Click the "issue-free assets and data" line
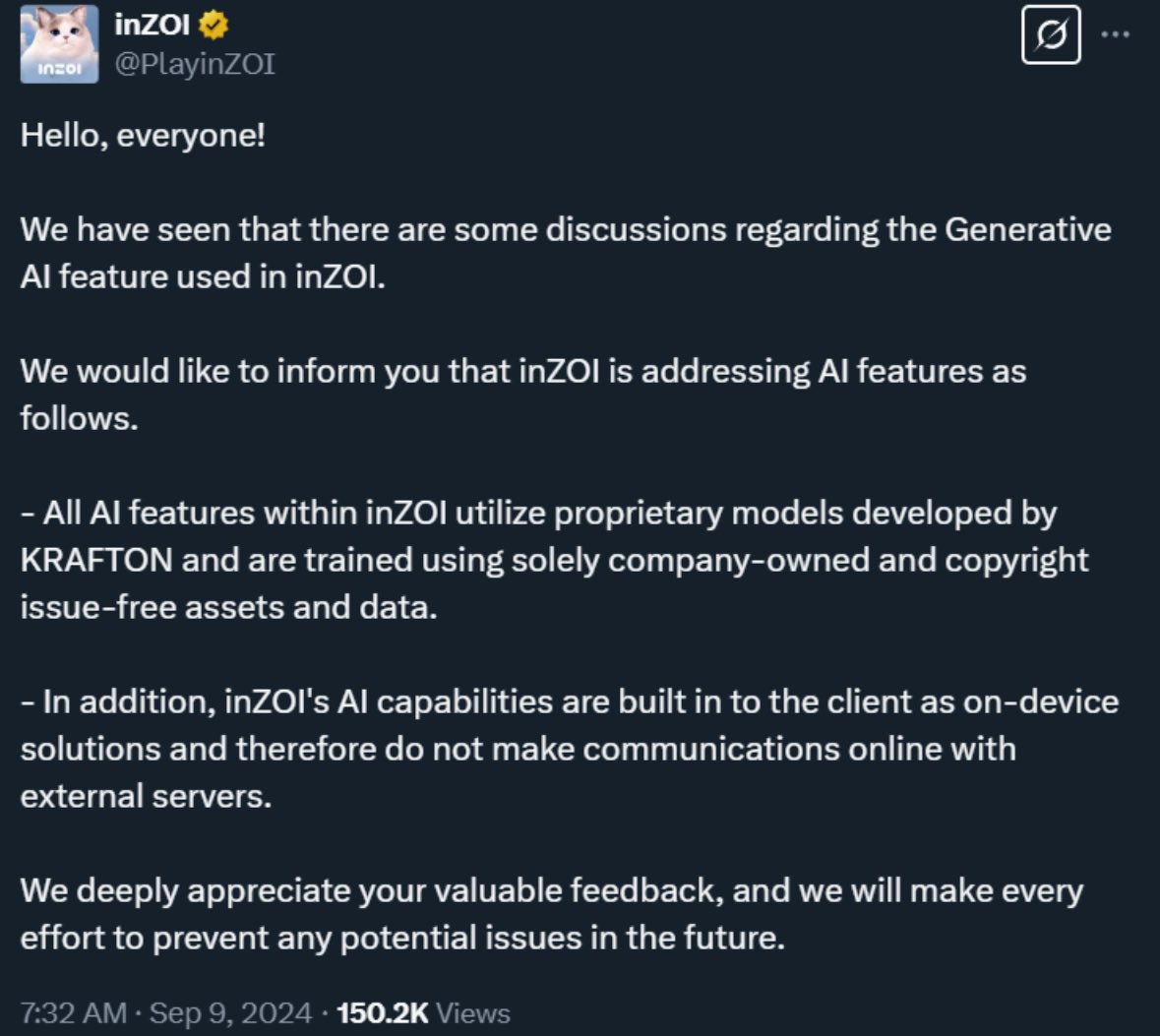 click(228, 607)
